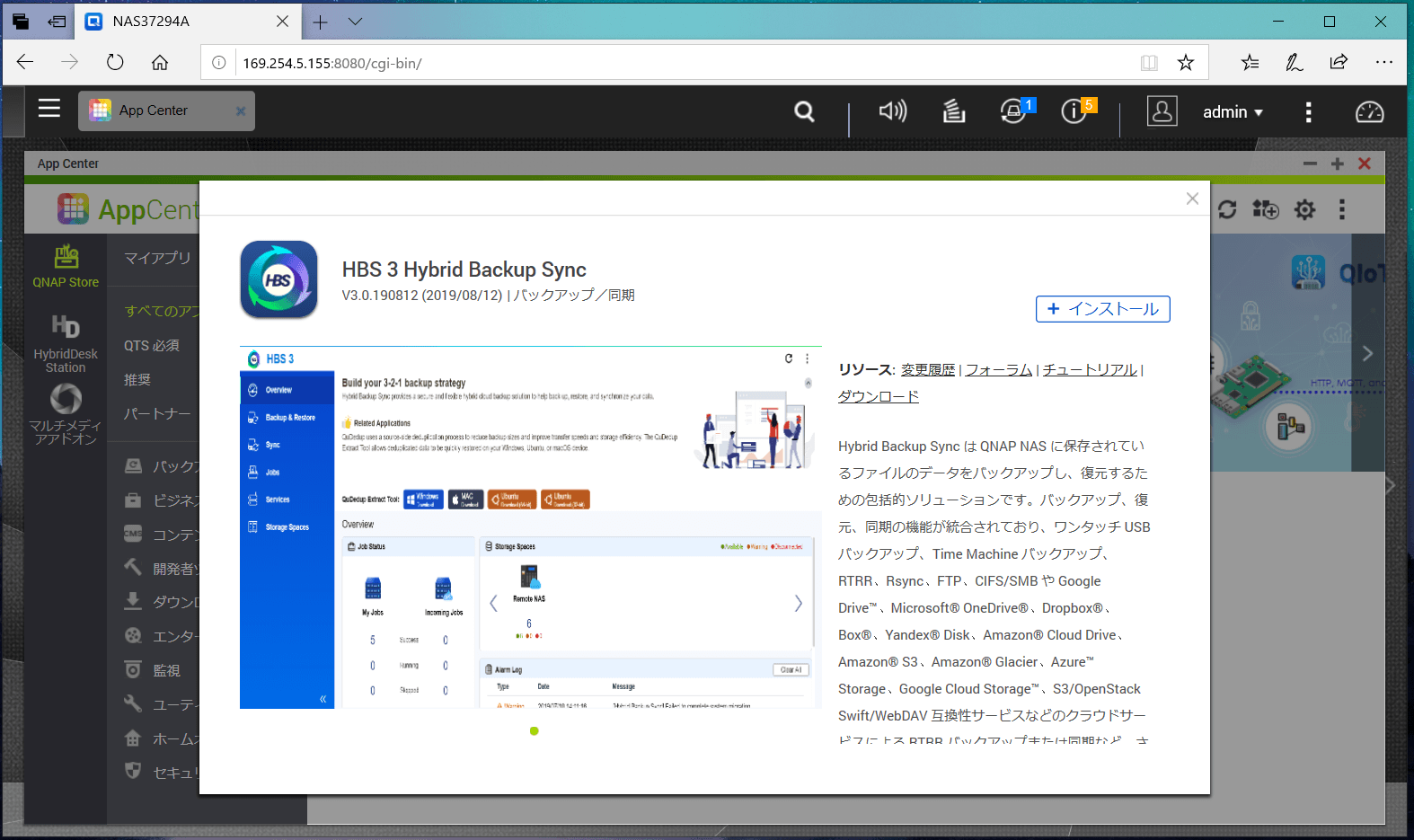Viewport: 1414px width, 840px height.
Task: Toggle browser reading view icon
Action: (1149, 63)
